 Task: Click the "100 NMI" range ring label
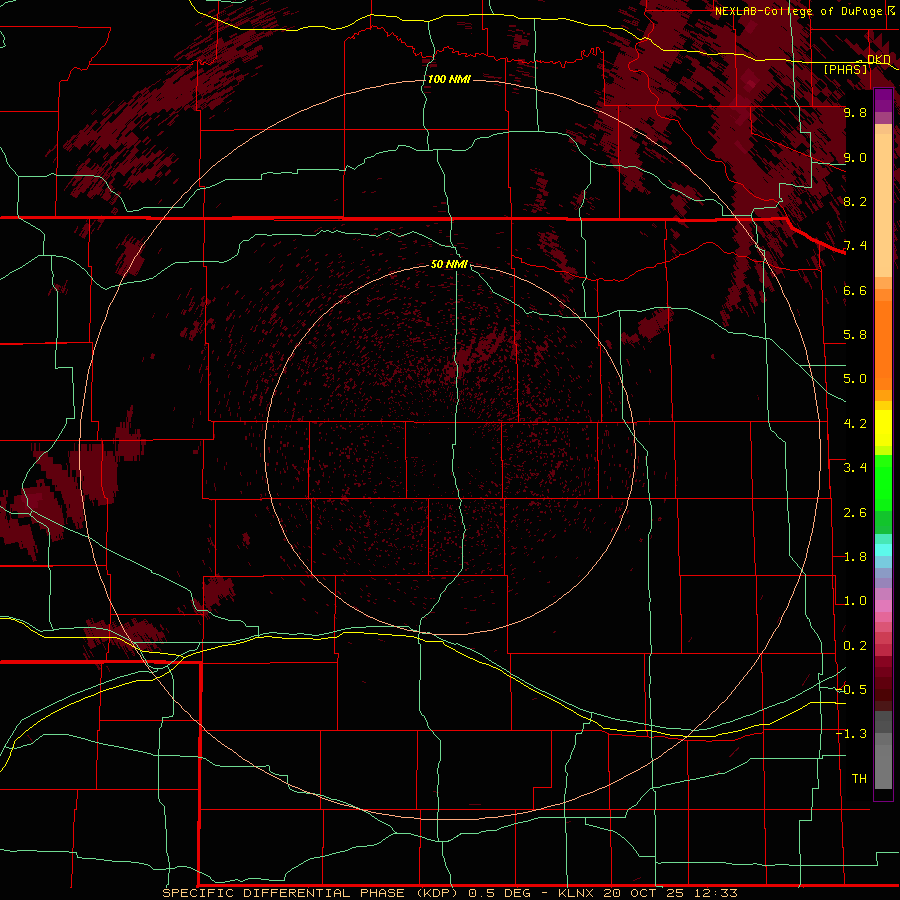[x=449, y=79]
